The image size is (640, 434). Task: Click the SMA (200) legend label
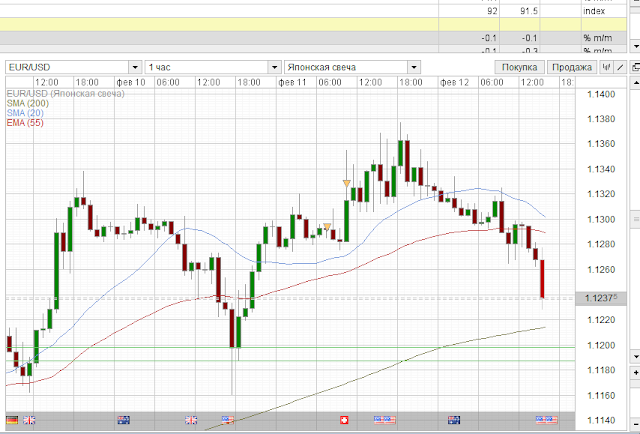[x=27, y=103]
